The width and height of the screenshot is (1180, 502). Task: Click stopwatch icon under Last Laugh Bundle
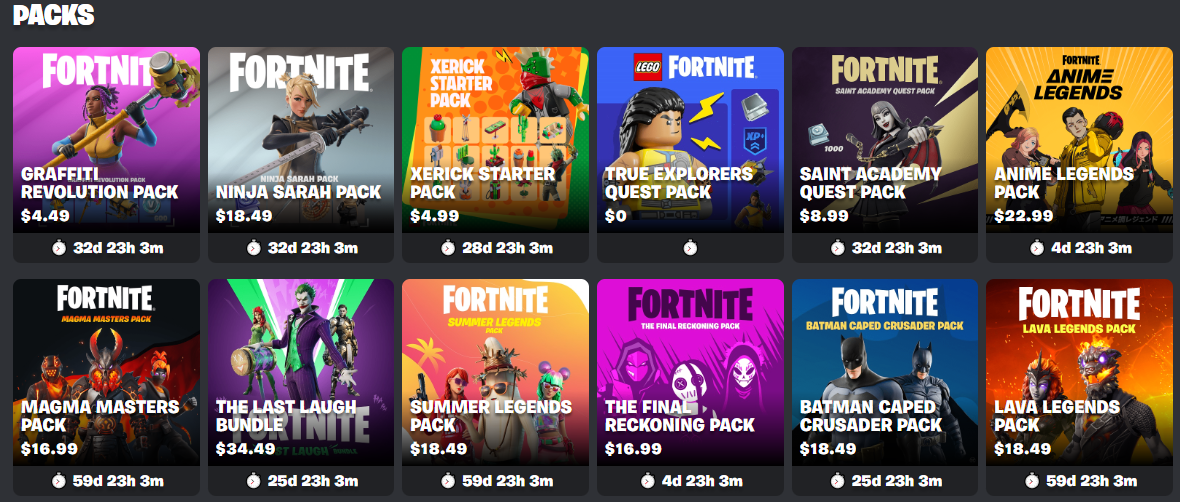[254, 481]
